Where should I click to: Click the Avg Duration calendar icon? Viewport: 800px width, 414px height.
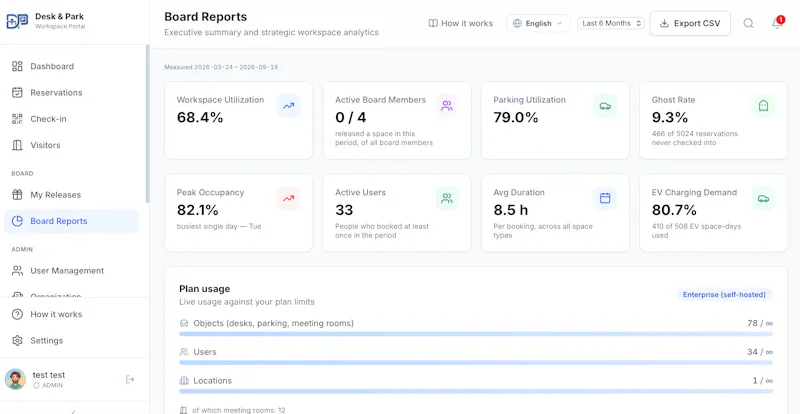tap(605, 199)
